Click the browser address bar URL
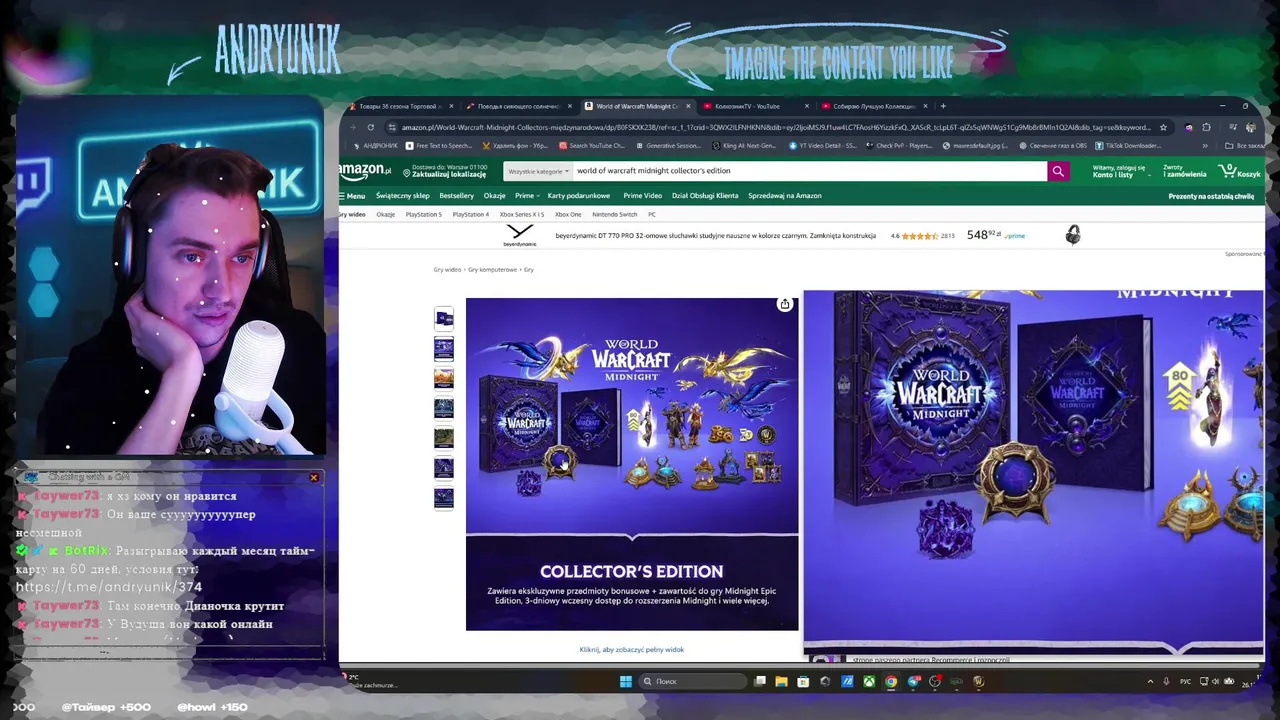1280x720 pixels. pos(775,127)
